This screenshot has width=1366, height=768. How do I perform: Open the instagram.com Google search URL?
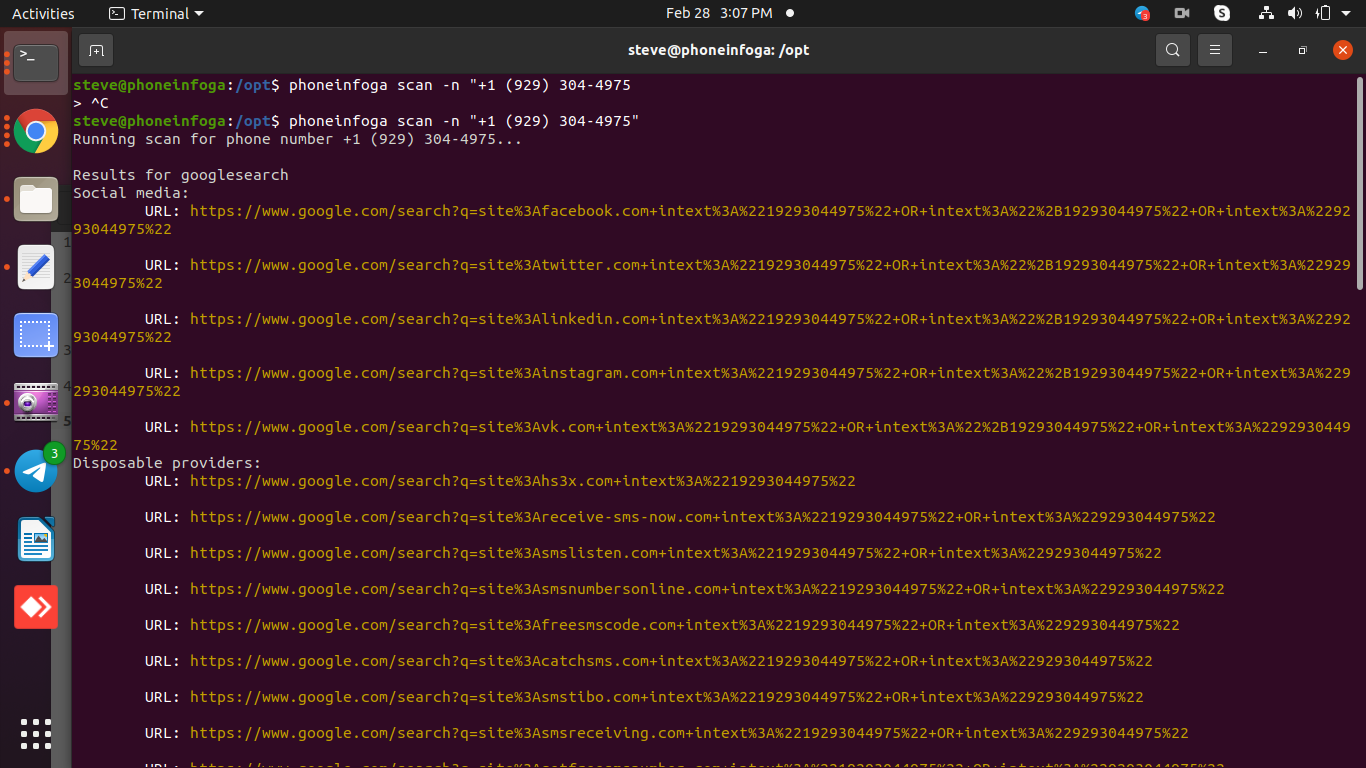[x=711, y=382]
